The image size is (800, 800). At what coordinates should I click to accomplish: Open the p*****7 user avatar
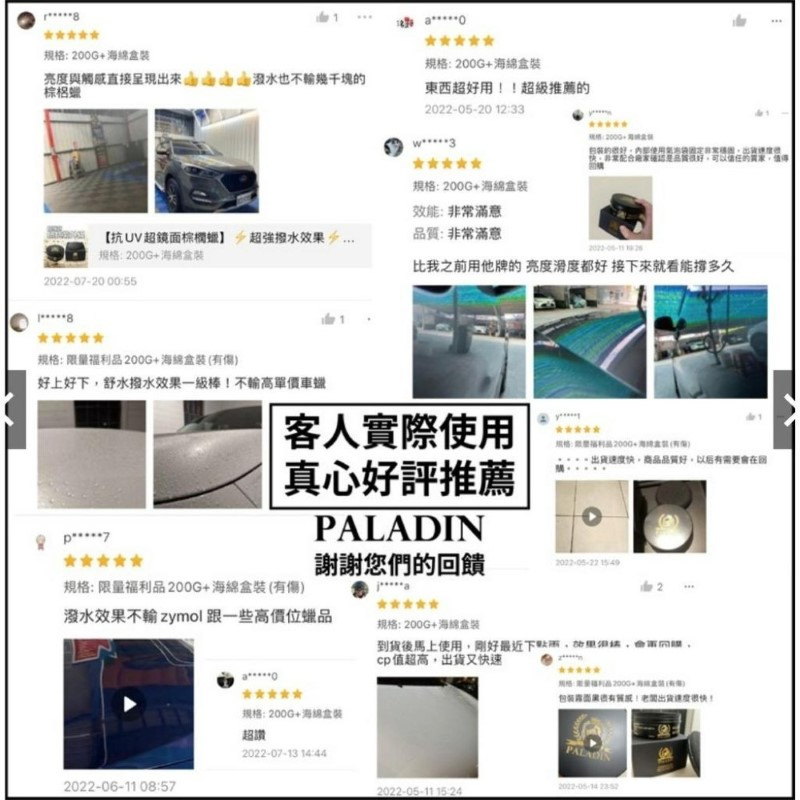pyautogui.click(x=40, y=541)
